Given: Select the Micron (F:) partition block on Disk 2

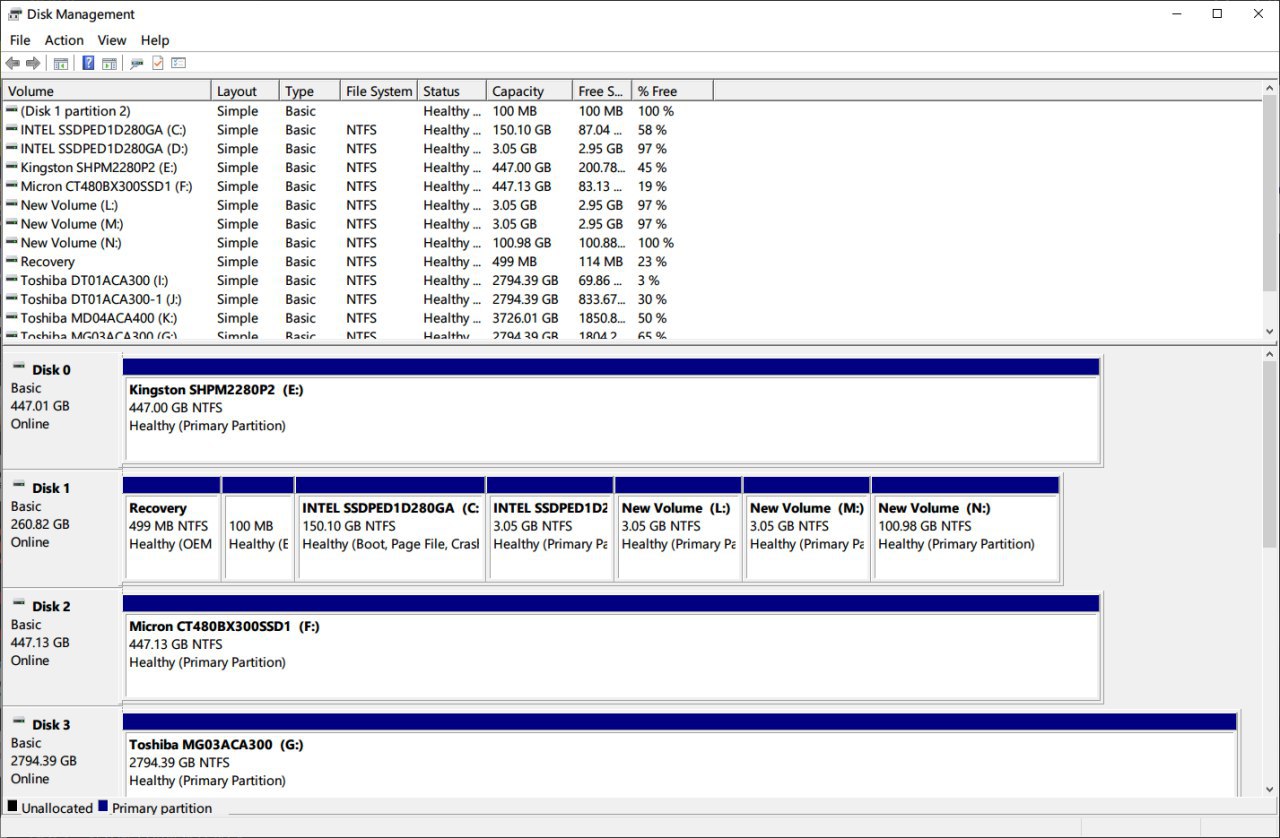Looking at the screenshot, I should tap(611, 647).
